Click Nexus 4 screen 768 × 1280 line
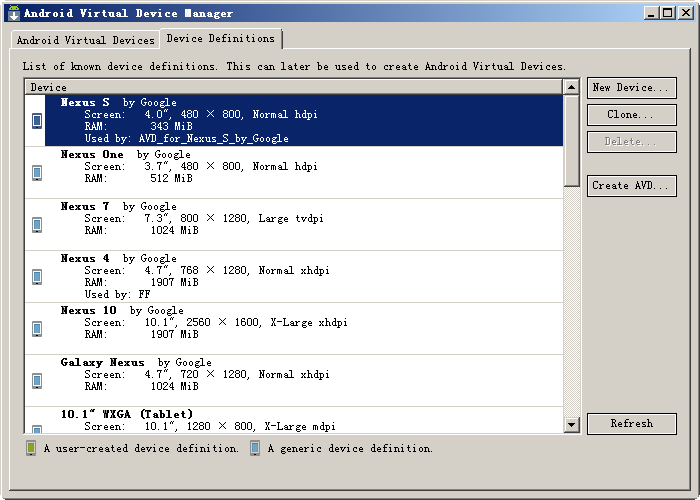This screenshot has width=700, height=500. coord(207,271)
